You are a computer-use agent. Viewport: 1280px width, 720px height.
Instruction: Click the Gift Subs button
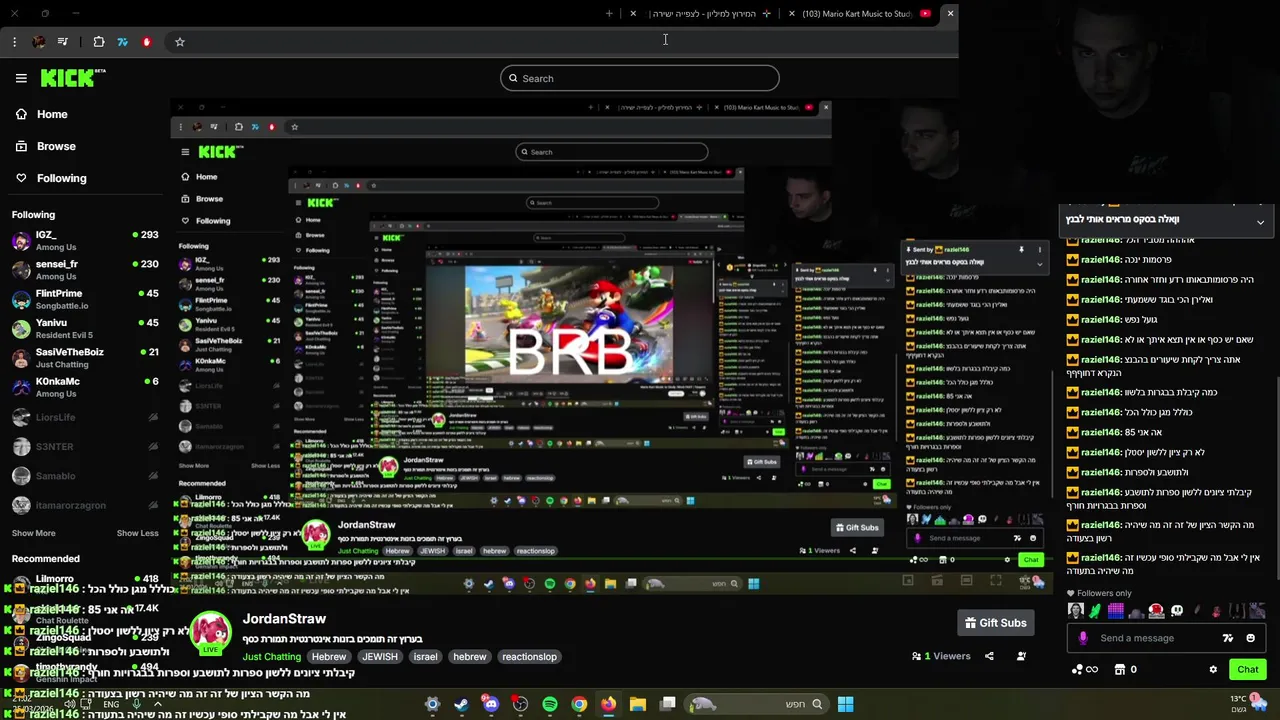pos(995,623)
